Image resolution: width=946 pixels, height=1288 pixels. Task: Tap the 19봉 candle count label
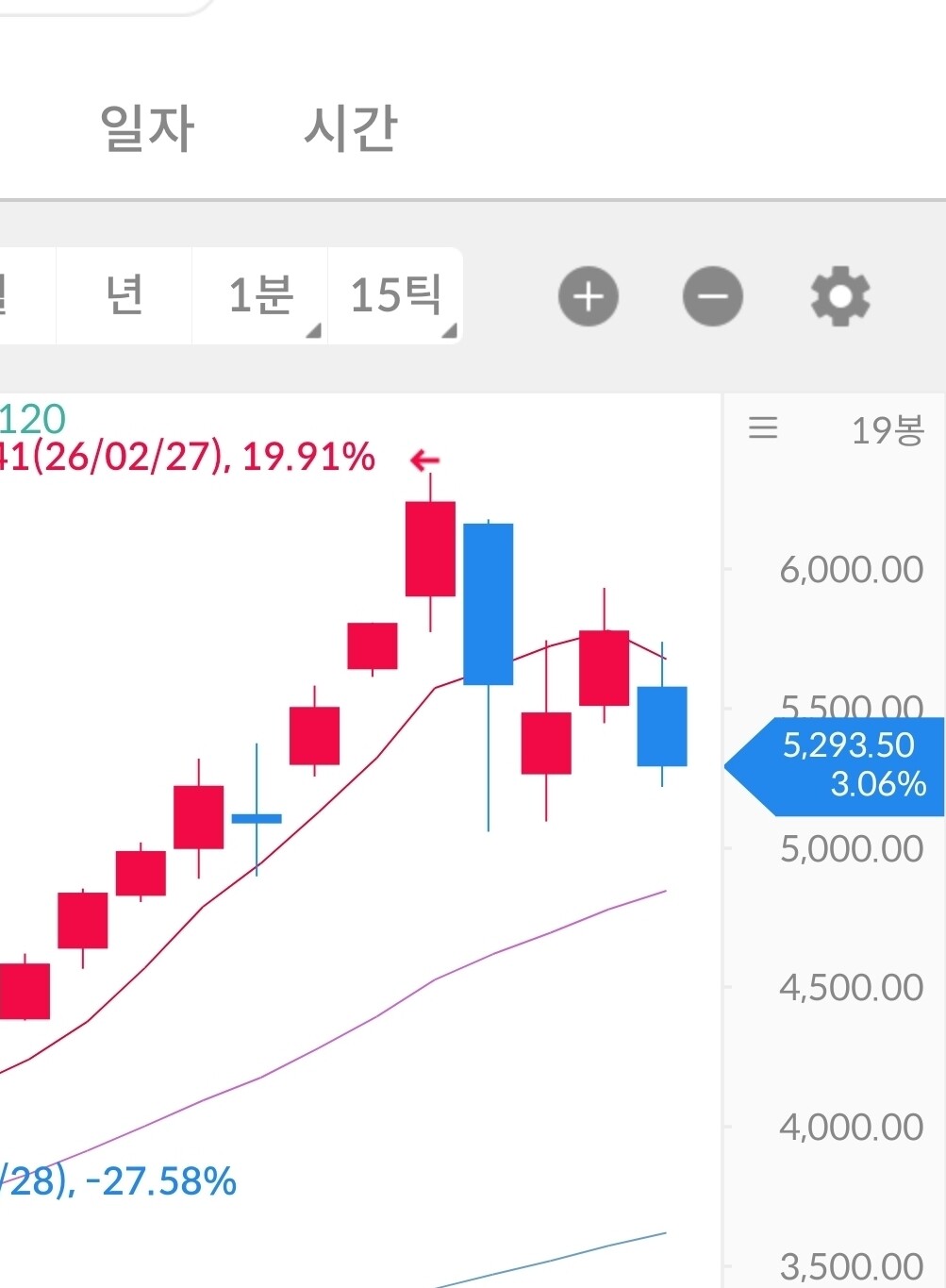click(x=887, y=431)
